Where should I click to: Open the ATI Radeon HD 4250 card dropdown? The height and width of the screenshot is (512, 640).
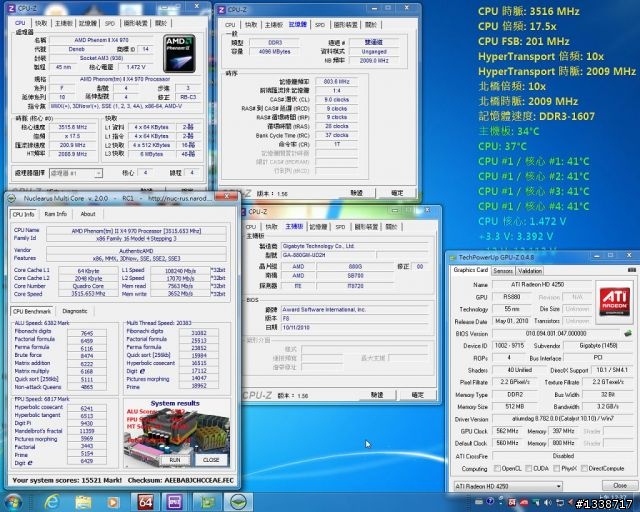tap(508, 486)
